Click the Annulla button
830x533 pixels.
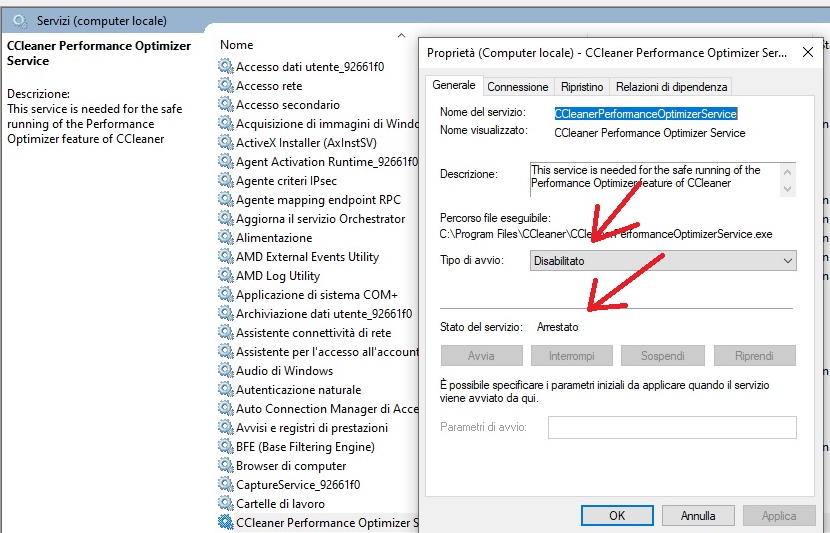pyautogui.click(x=698, y=516)
